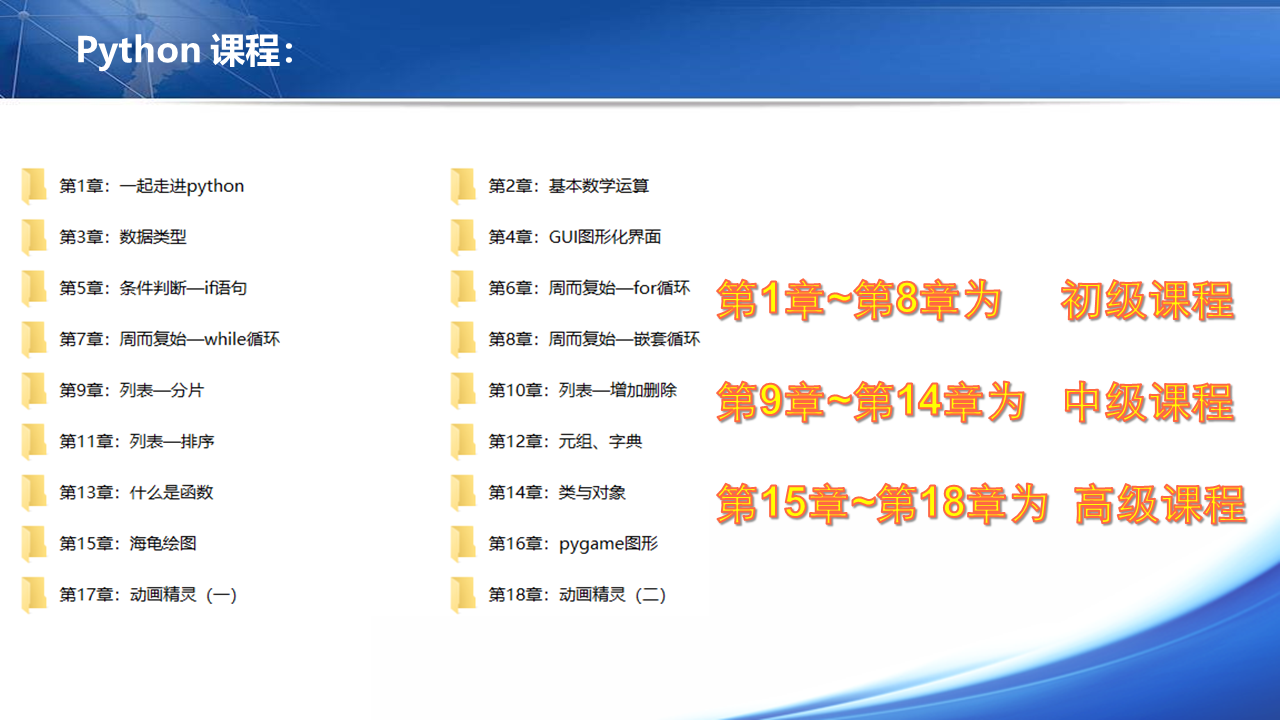The width and height of the screenshot is (1280, 720).
Task: Click the folder icon beside 第1章 一起走进python
Action: tap(33, 185)
